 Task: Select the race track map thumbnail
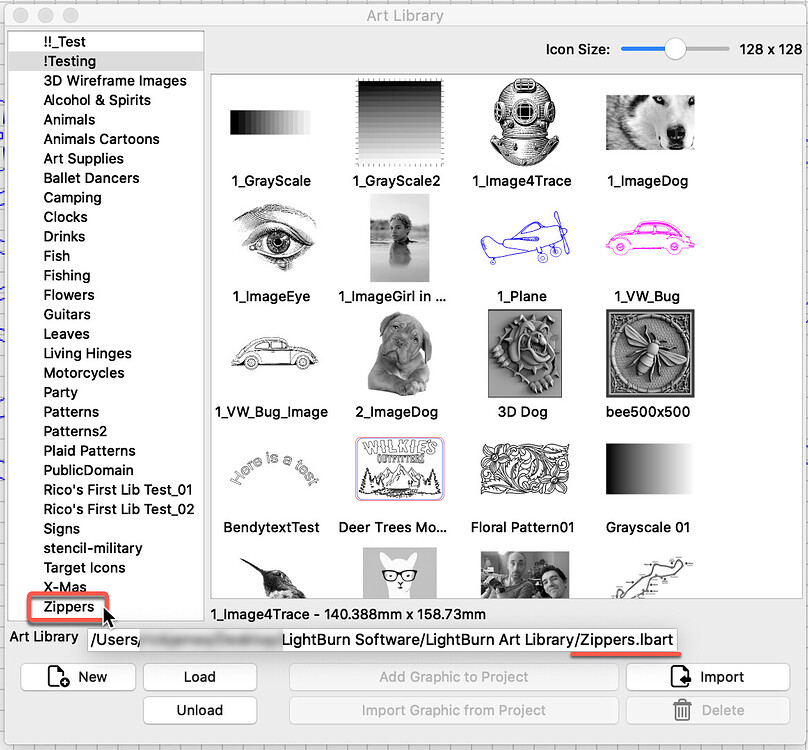(652, 577)
